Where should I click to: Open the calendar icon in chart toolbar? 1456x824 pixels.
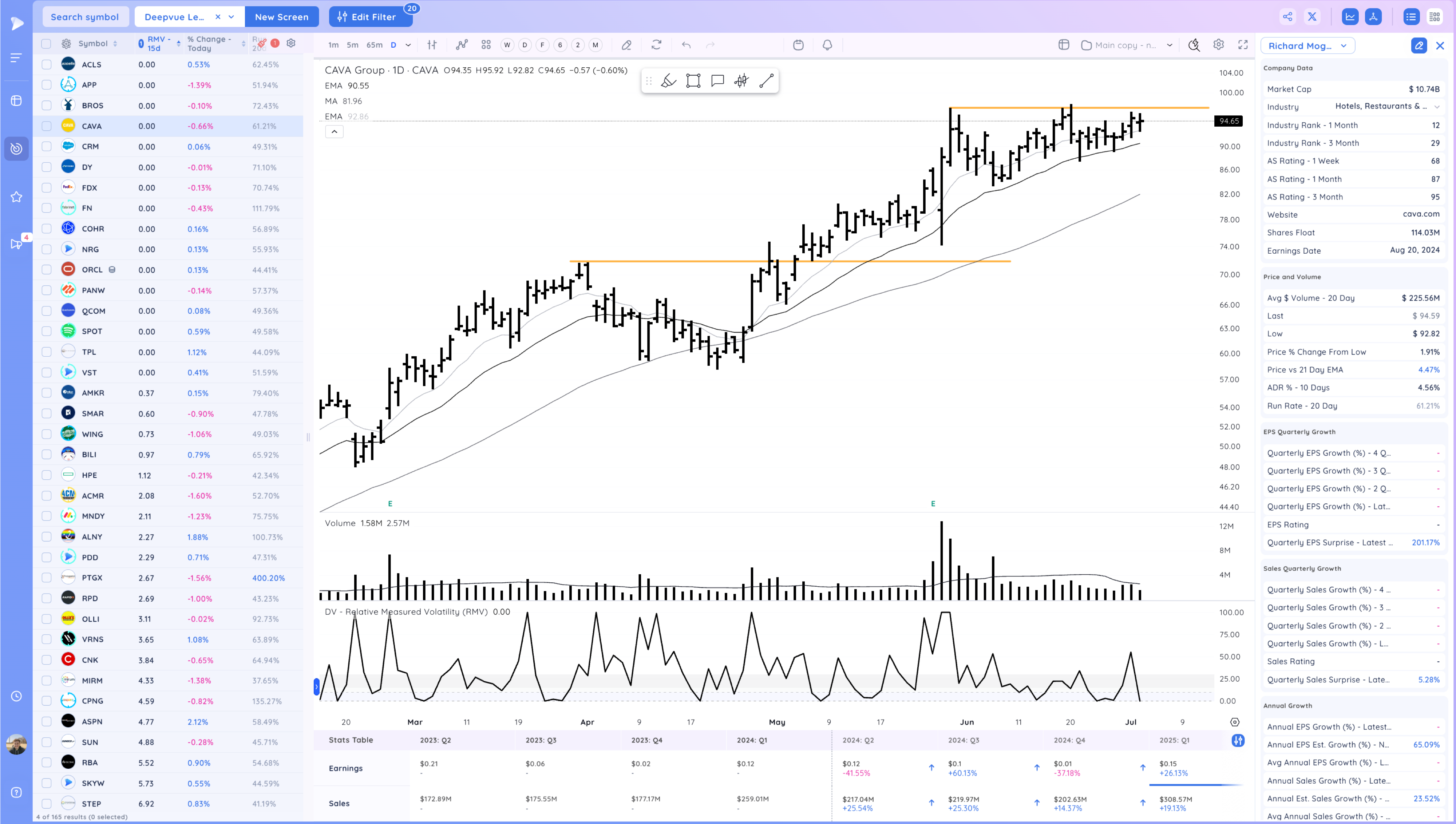tap(798, 45)
